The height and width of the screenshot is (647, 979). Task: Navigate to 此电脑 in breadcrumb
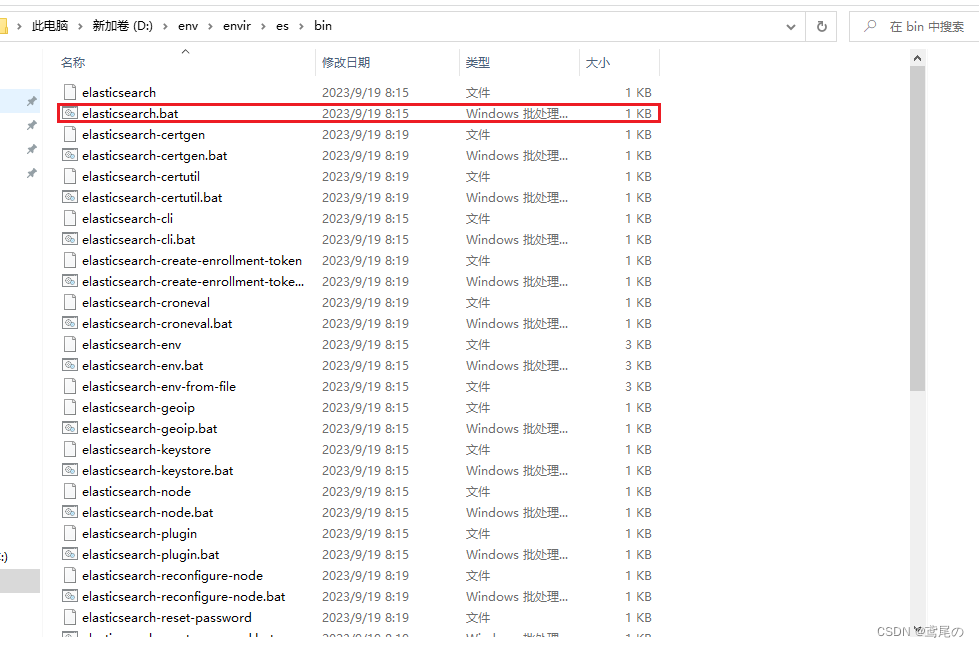50,26
